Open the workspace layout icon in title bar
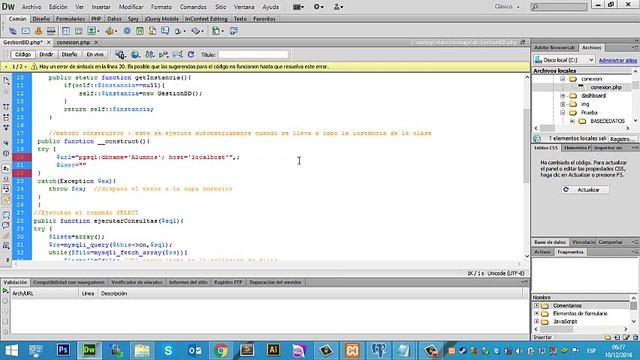Screen dimensions: 640x360 click(298, 7)
